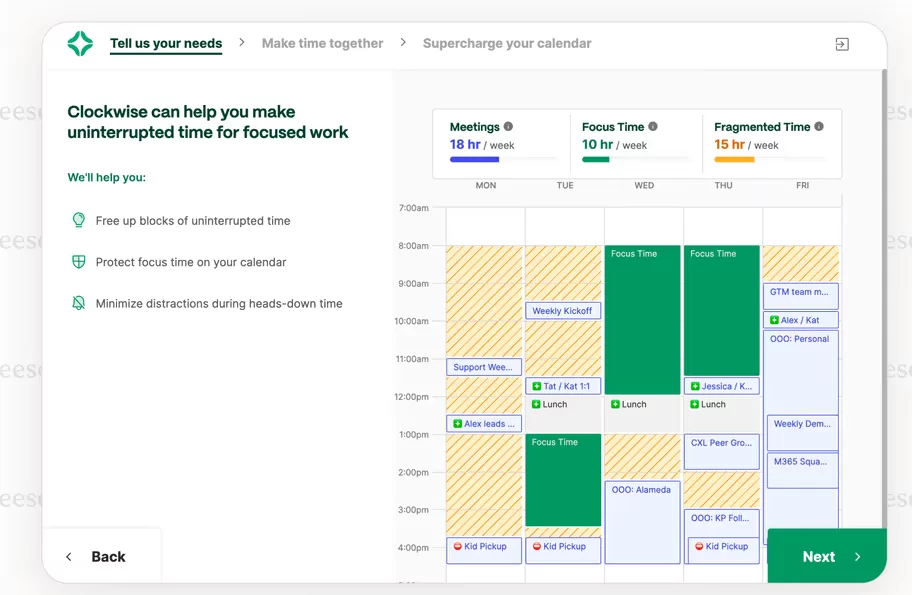The image size is (912, 595).
Task: Click the 12:00pm time label
Action: point(411,397)
